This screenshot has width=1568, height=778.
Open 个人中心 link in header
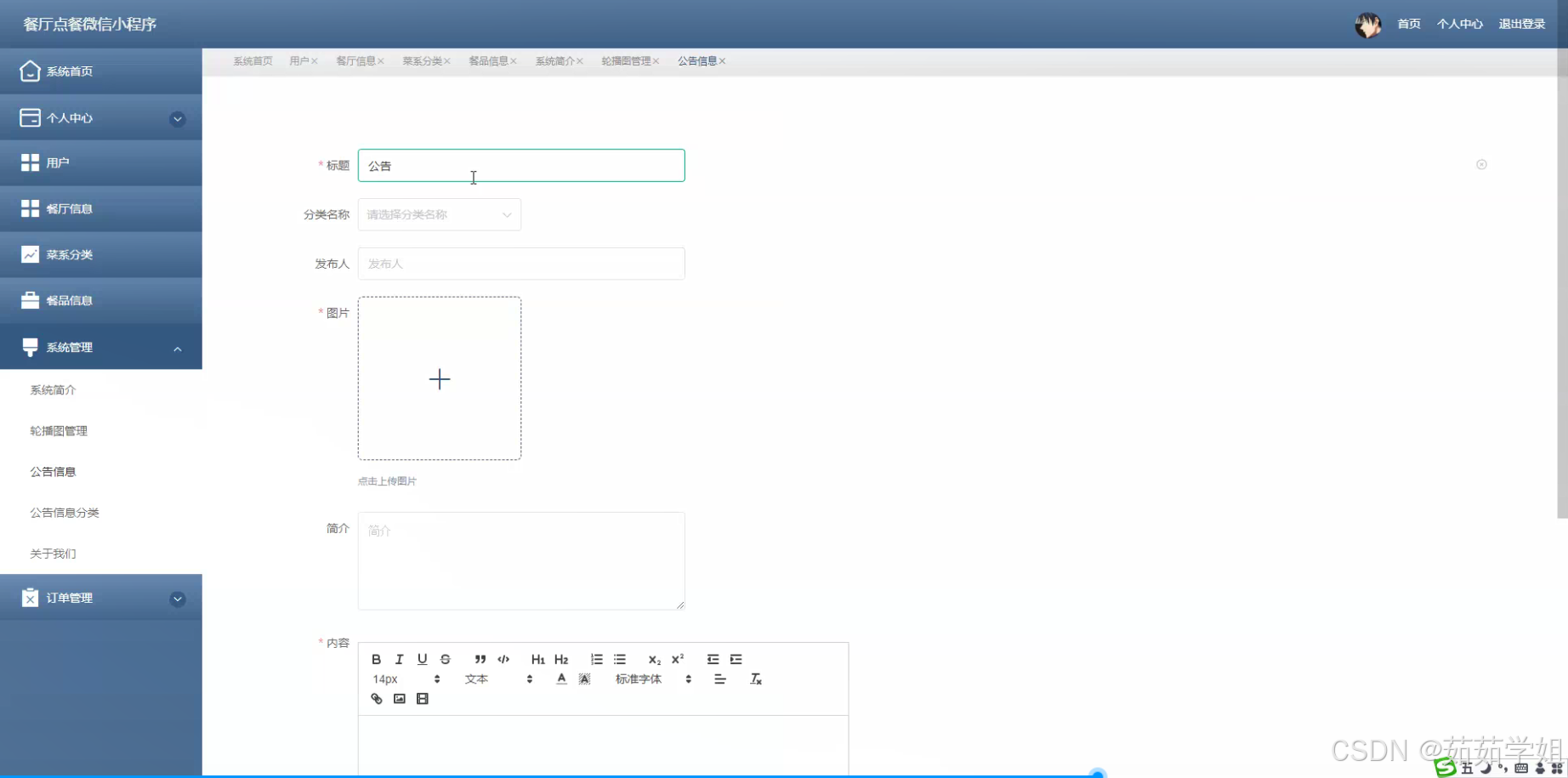click(x=1460, y=24)
